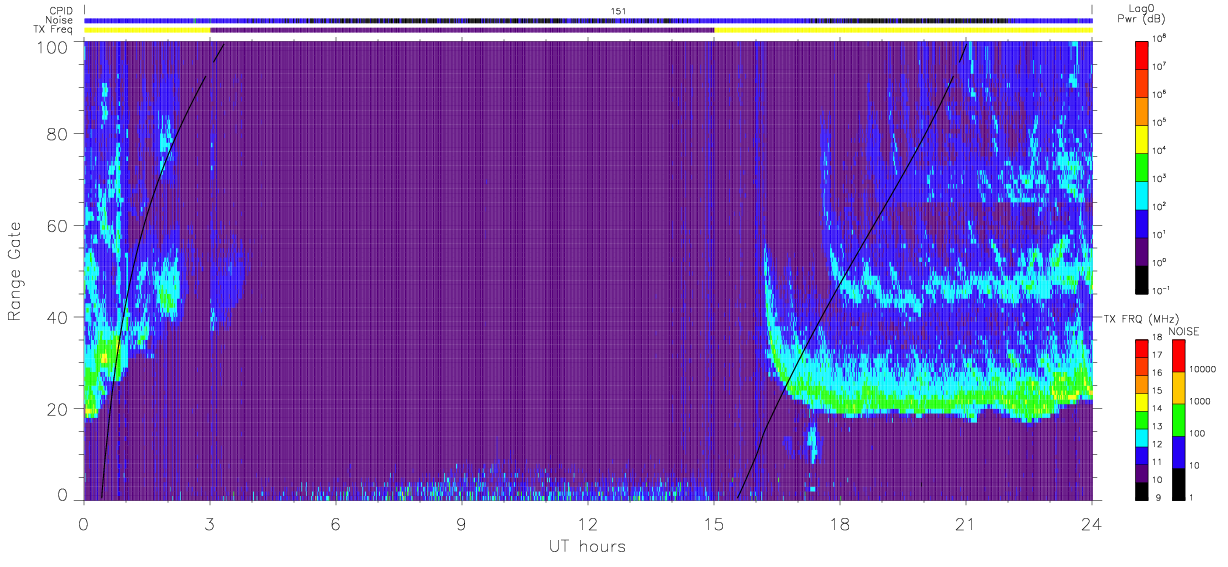The width and height of the screenshot is (1228, 567).
Task: Pick the green segment of NOISE colorbar
Action: [1177, 419]
